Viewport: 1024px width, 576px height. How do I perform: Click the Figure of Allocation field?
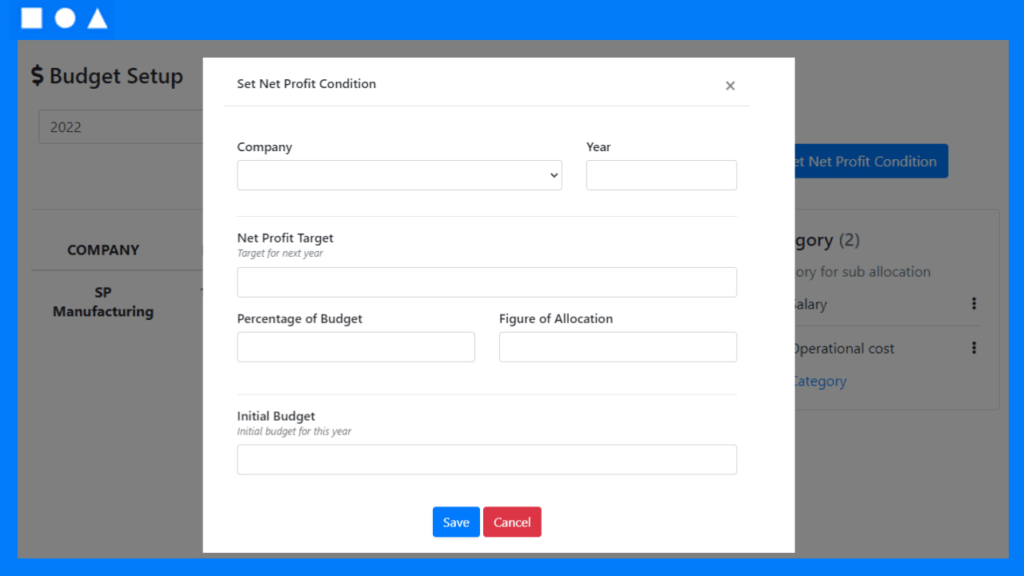[617, 347]
